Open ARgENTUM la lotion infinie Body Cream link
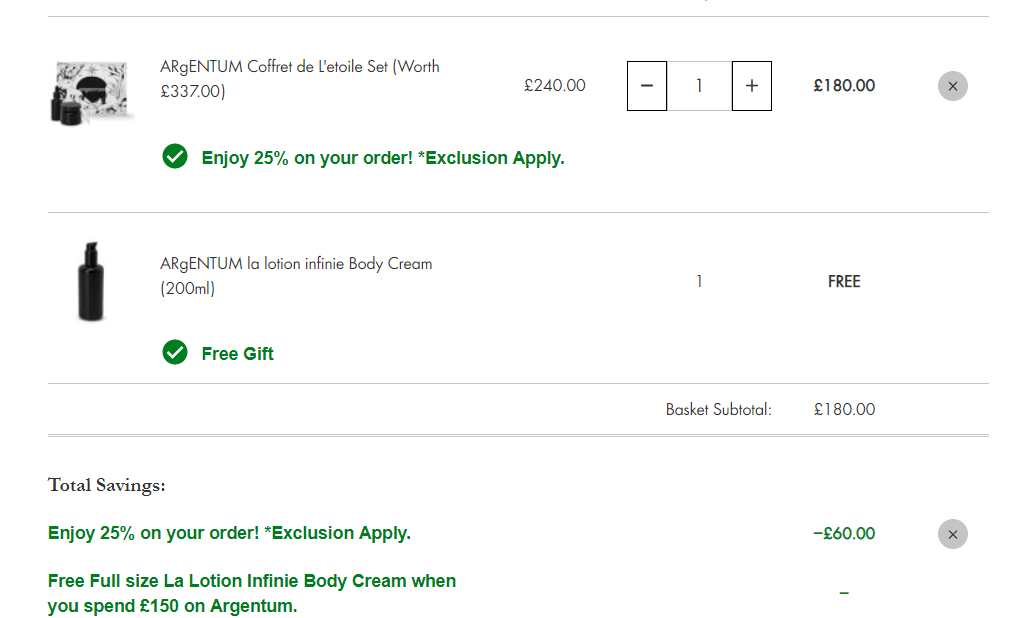The height and width of the screenshot is (618, 1012). (296, 275)
